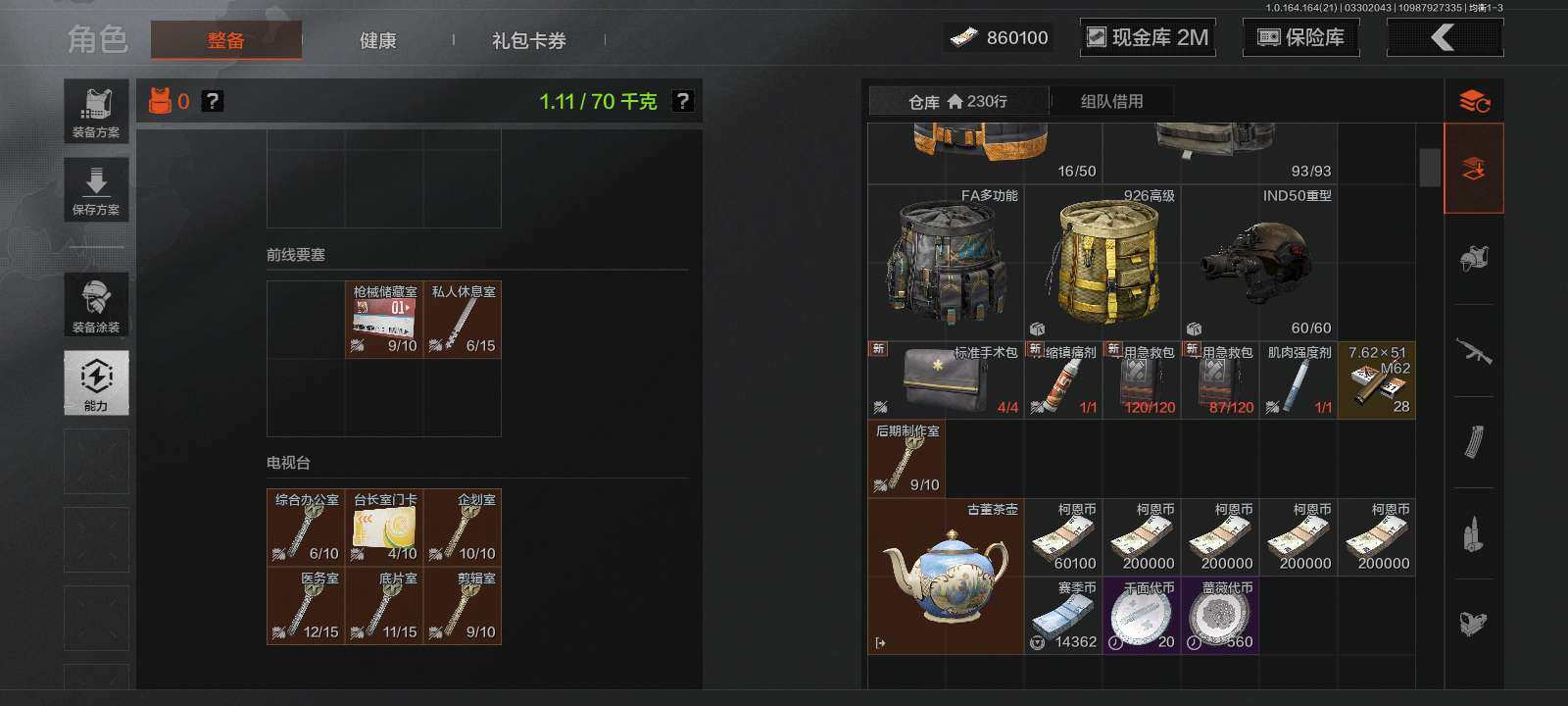The image size is (1568, 706).
Task: Click the warehouse scrollbar handle
Action: pos(1430,167)
